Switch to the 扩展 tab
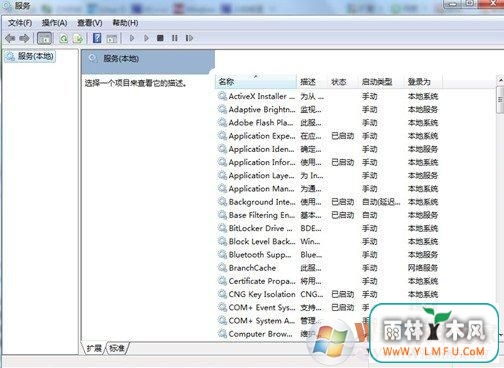504x368 pixels. click(x=94, y=348)
